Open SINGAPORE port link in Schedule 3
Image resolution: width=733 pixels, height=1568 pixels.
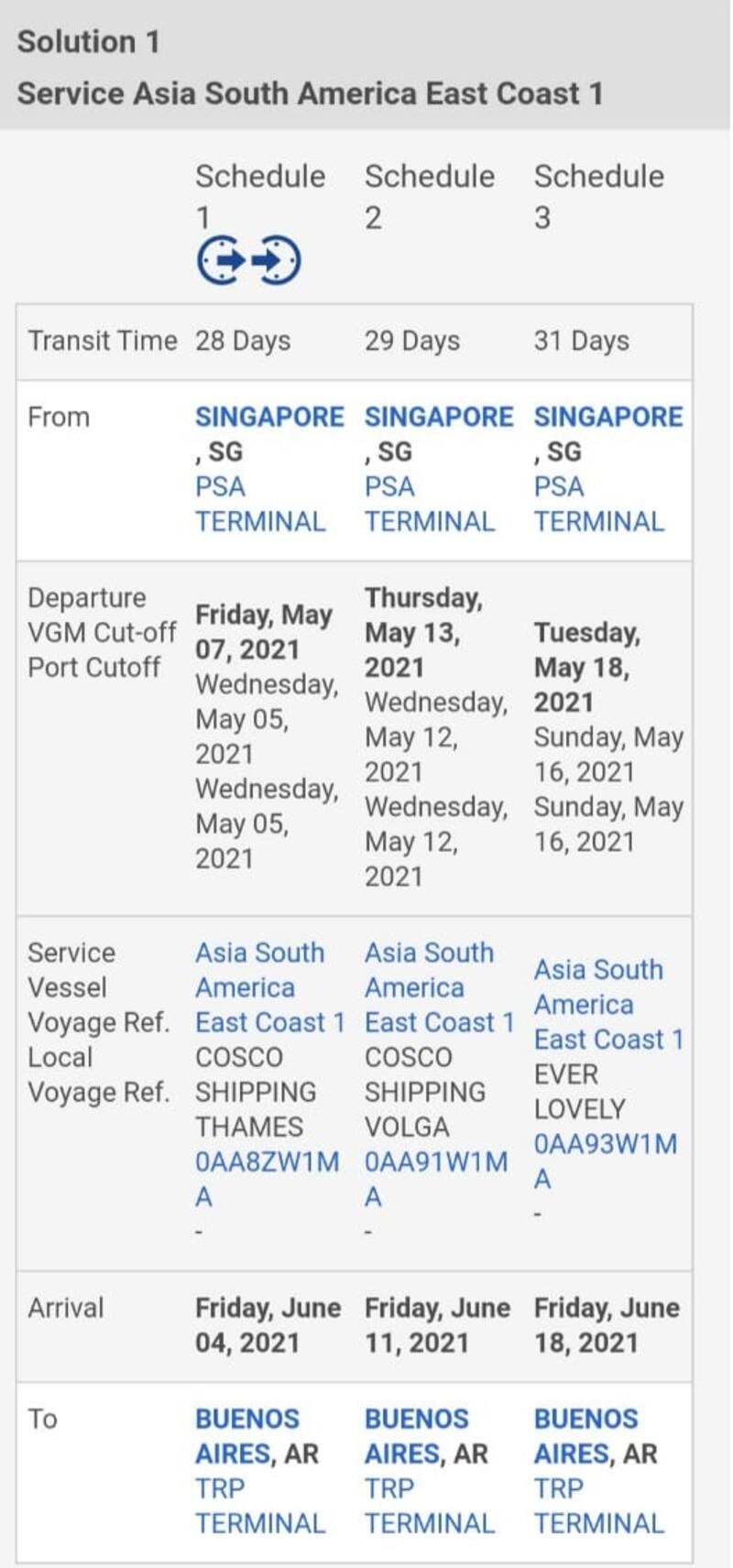608,418
